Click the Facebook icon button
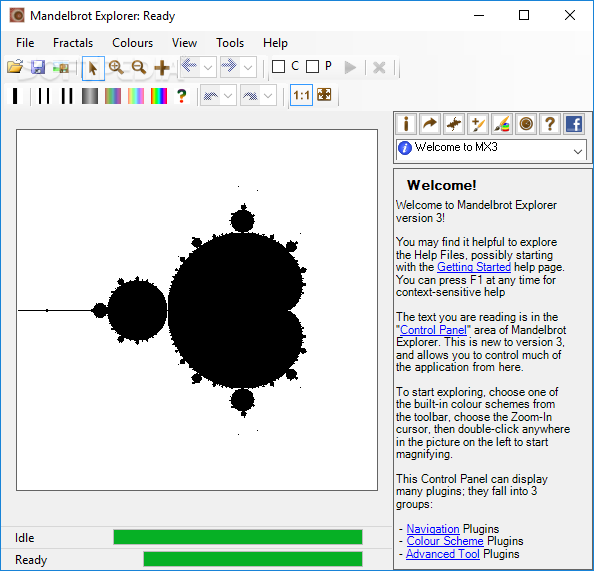The width and height of the screenshot is (594, 571). pyautogui.click(x=574, y=124)
